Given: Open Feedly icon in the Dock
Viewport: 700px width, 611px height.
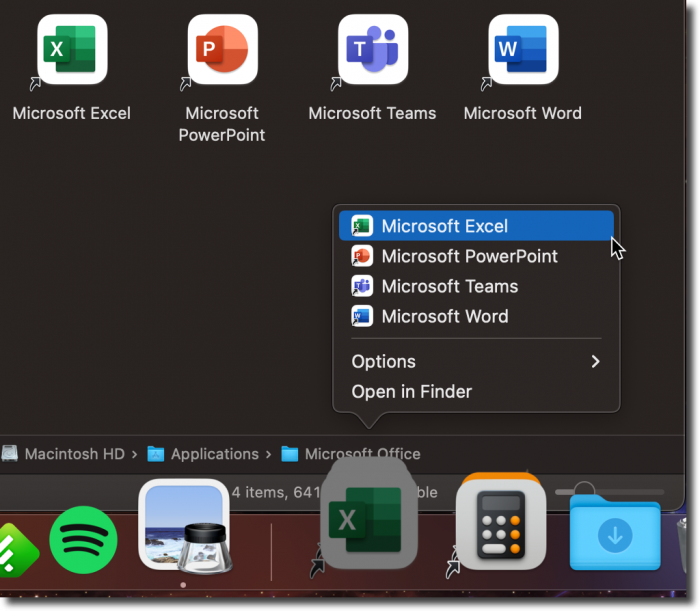Looking at the screenshot, I should pyautogui.click(x=16, y=550).
